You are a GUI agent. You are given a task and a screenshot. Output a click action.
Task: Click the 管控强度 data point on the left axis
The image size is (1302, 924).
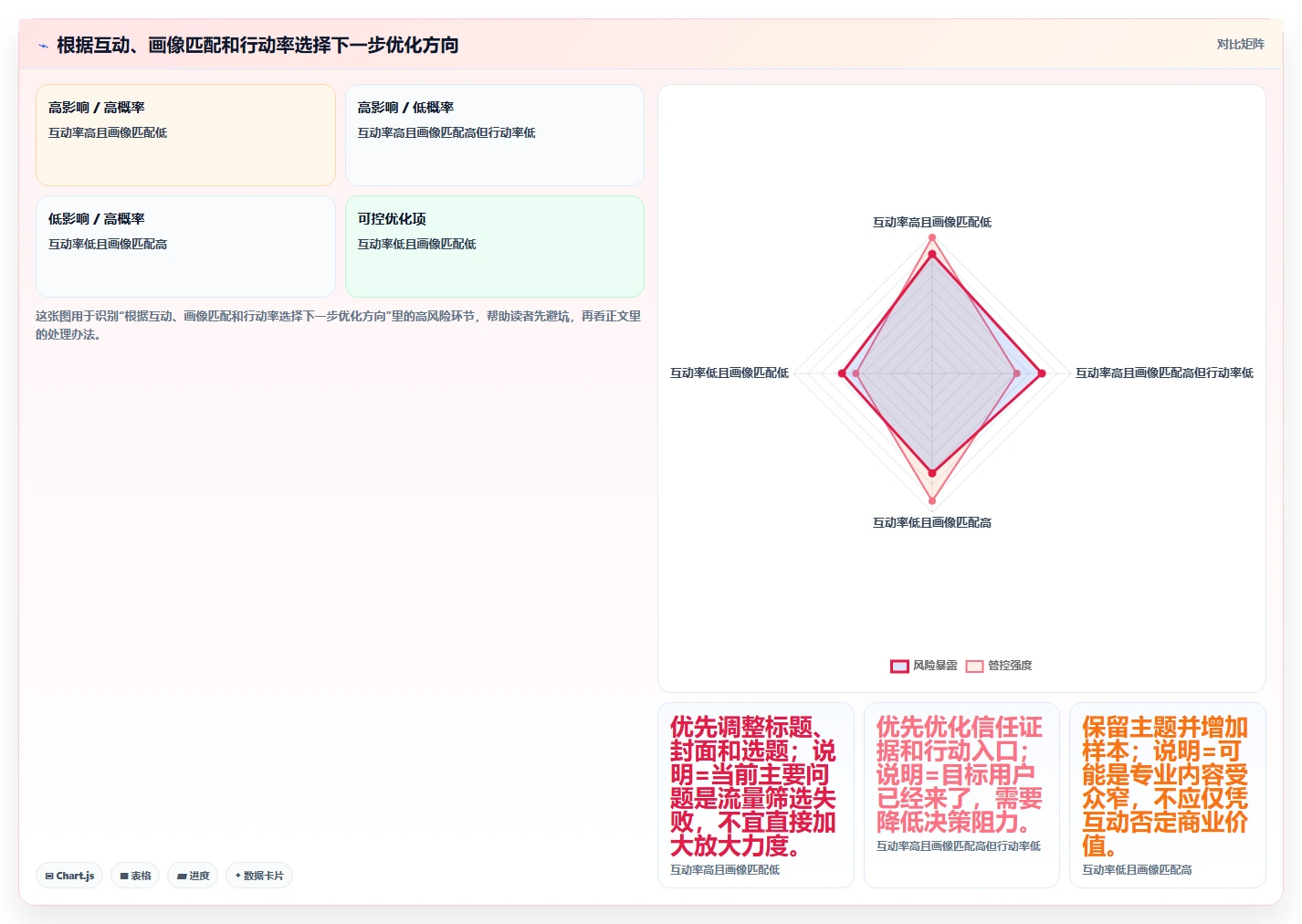(856, 373)
